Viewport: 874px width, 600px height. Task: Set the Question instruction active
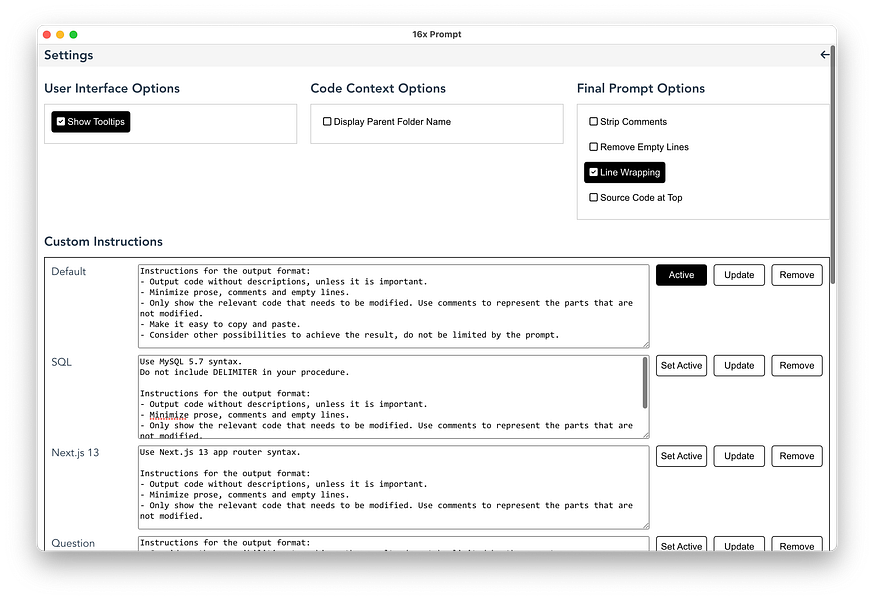[681, 544]
